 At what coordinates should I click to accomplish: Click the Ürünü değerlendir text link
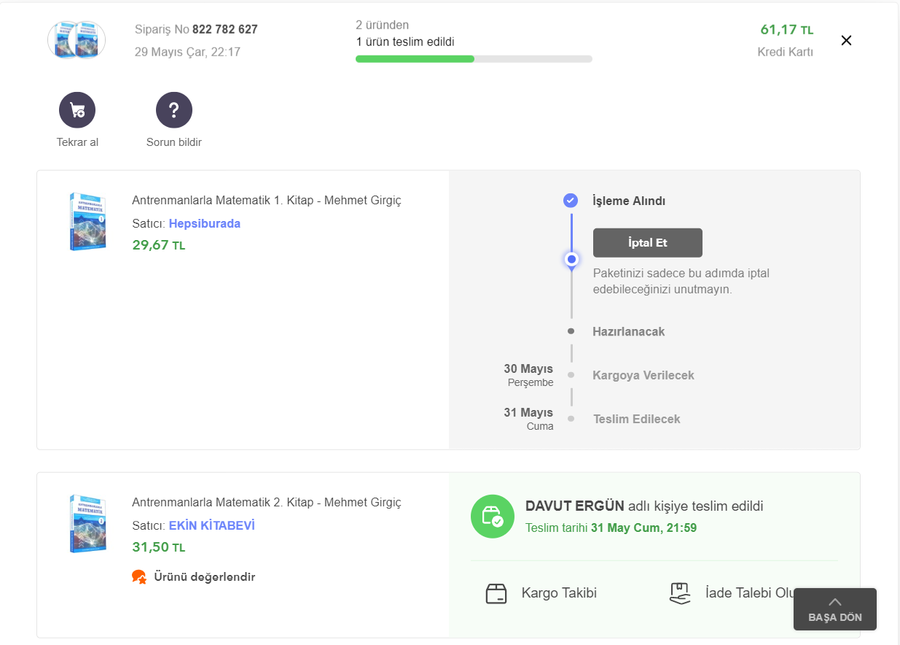(x=205, y=577)
